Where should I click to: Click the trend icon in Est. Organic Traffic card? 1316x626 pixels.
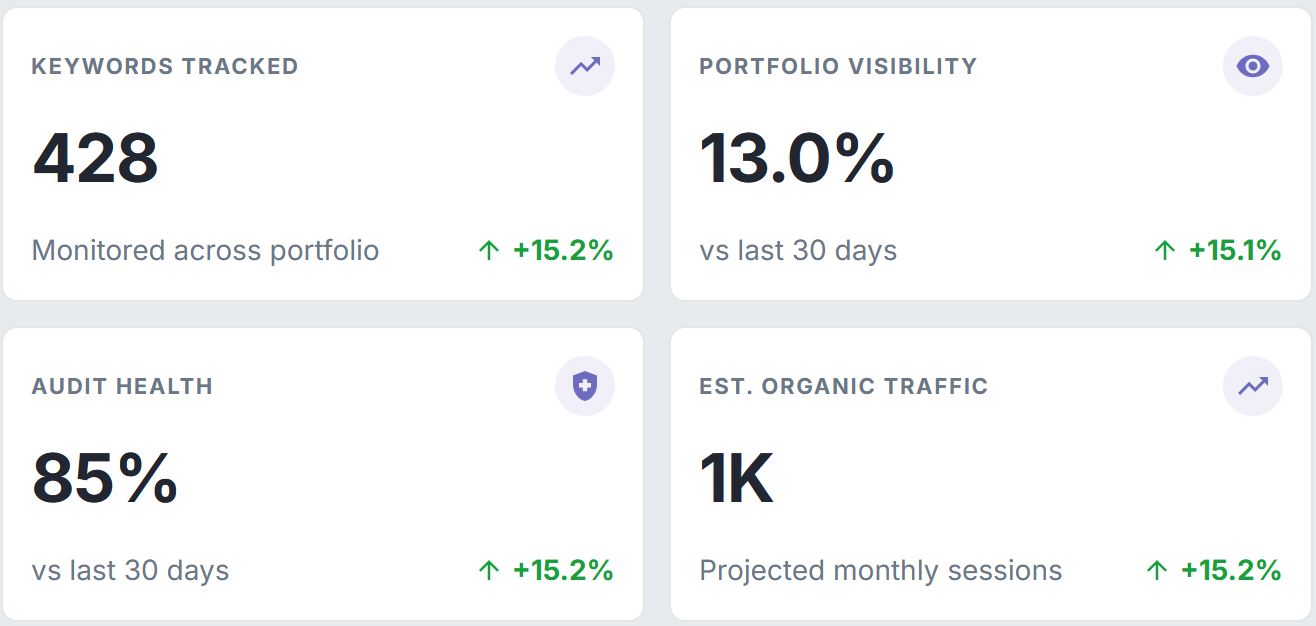(1252, 386)
